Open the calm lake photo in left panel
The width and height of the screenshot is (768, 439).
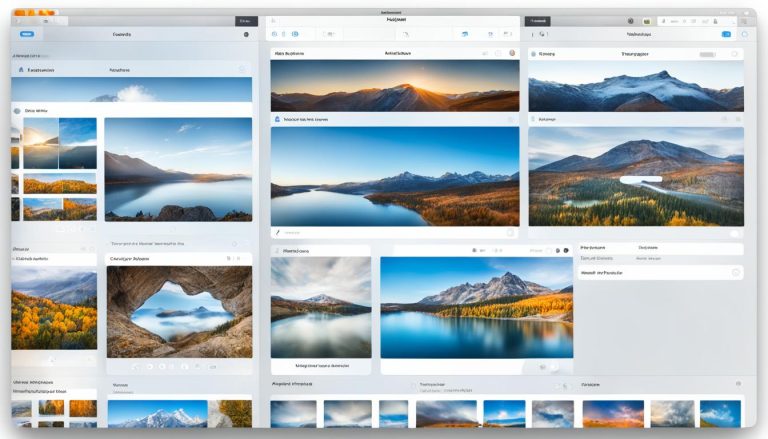tap(178, 170)
